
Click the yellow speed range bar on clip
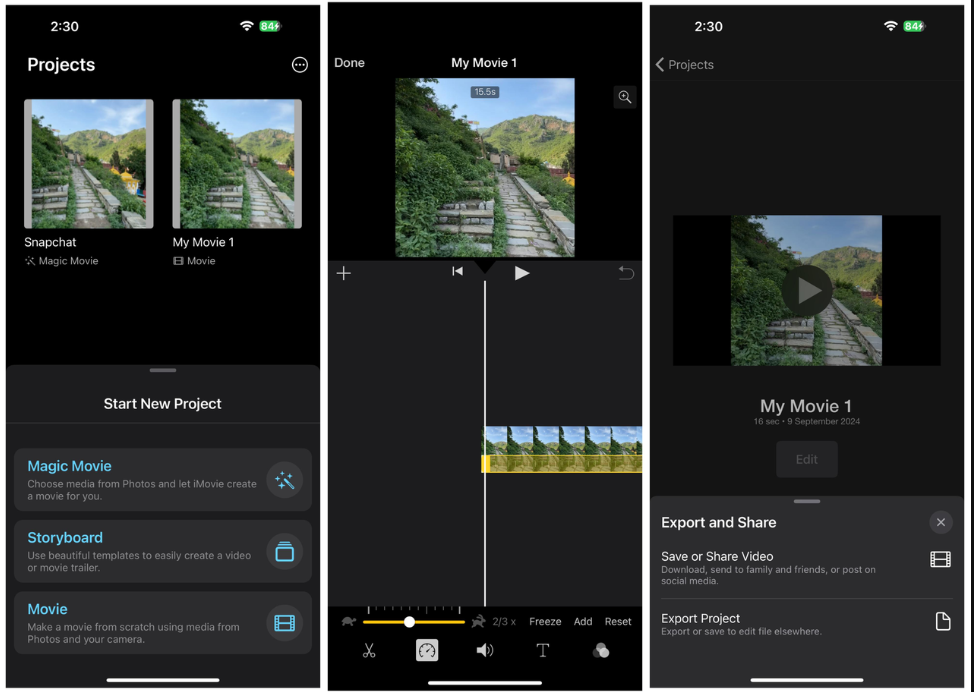pyautogui.click(x=562, y=464)
